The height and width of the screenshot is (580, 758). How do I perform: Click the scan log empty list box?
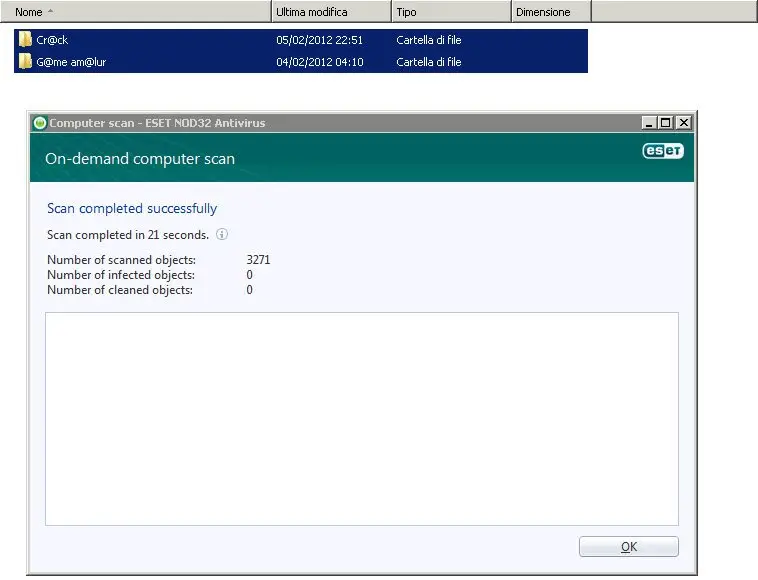pos(362,419)
